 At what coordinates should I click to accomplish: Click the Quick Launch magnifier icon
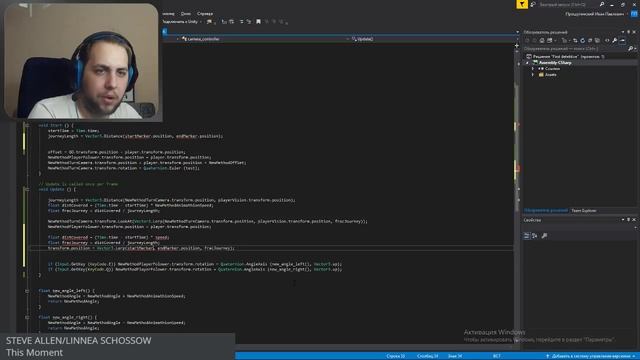[x=602, y=4]
